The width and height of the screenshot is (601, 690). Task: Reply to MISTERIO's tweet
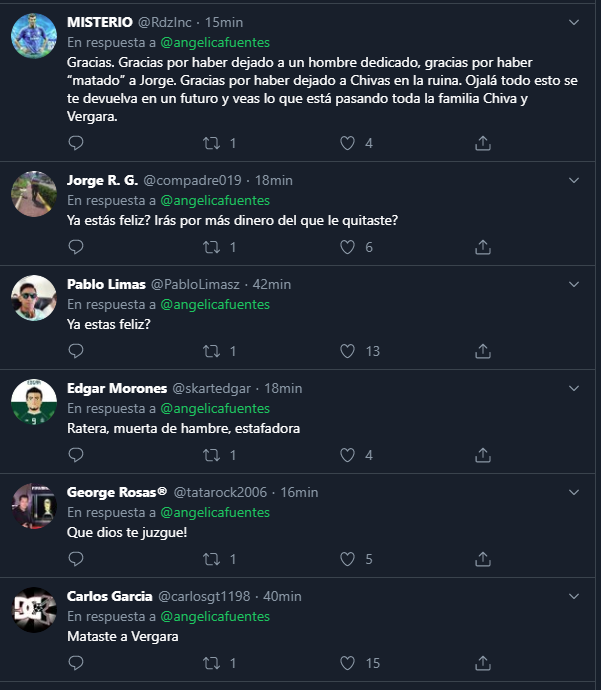76,143
